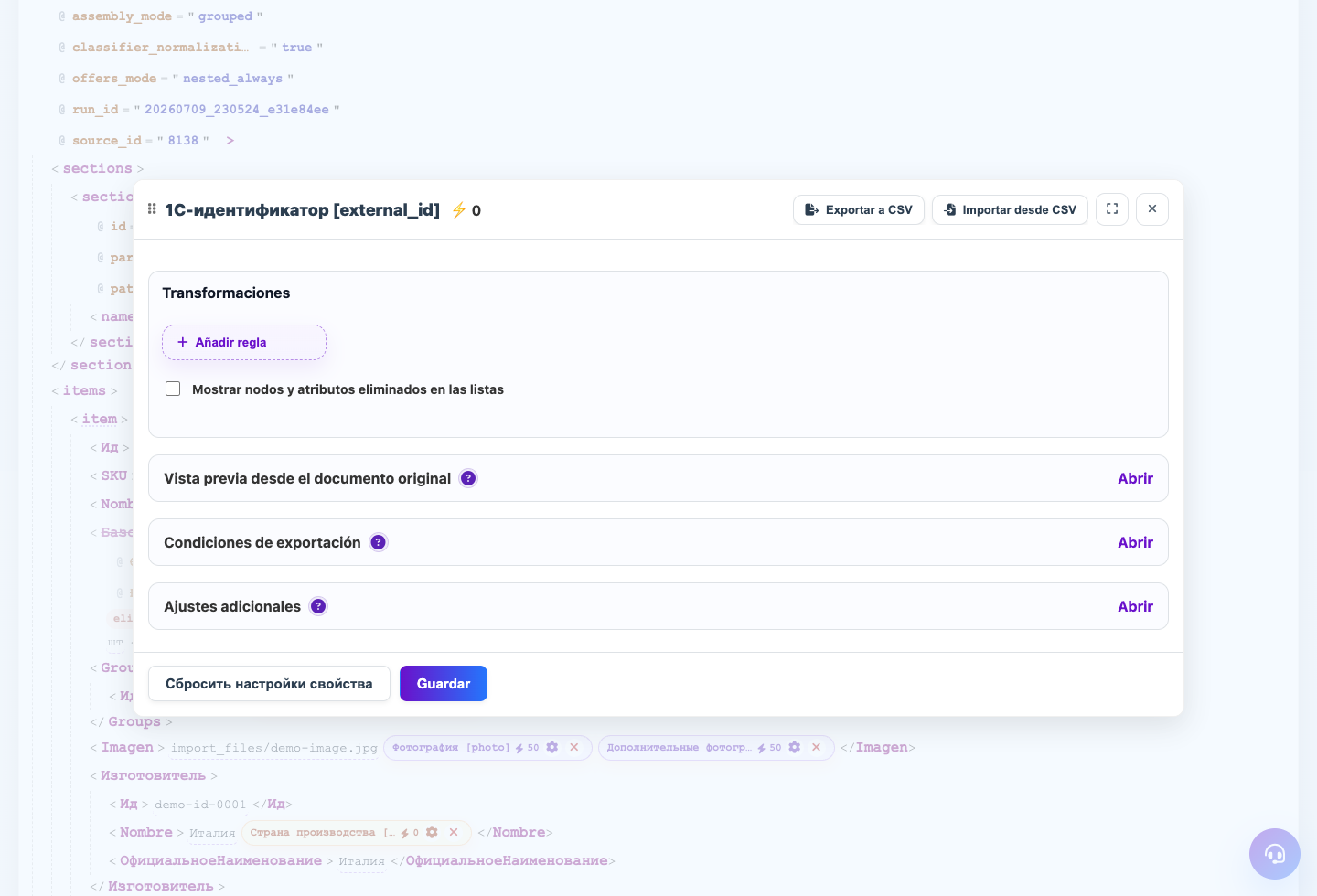Add a rule with Añadir regla
1317x896 pixels.
[x=244, y=342]
